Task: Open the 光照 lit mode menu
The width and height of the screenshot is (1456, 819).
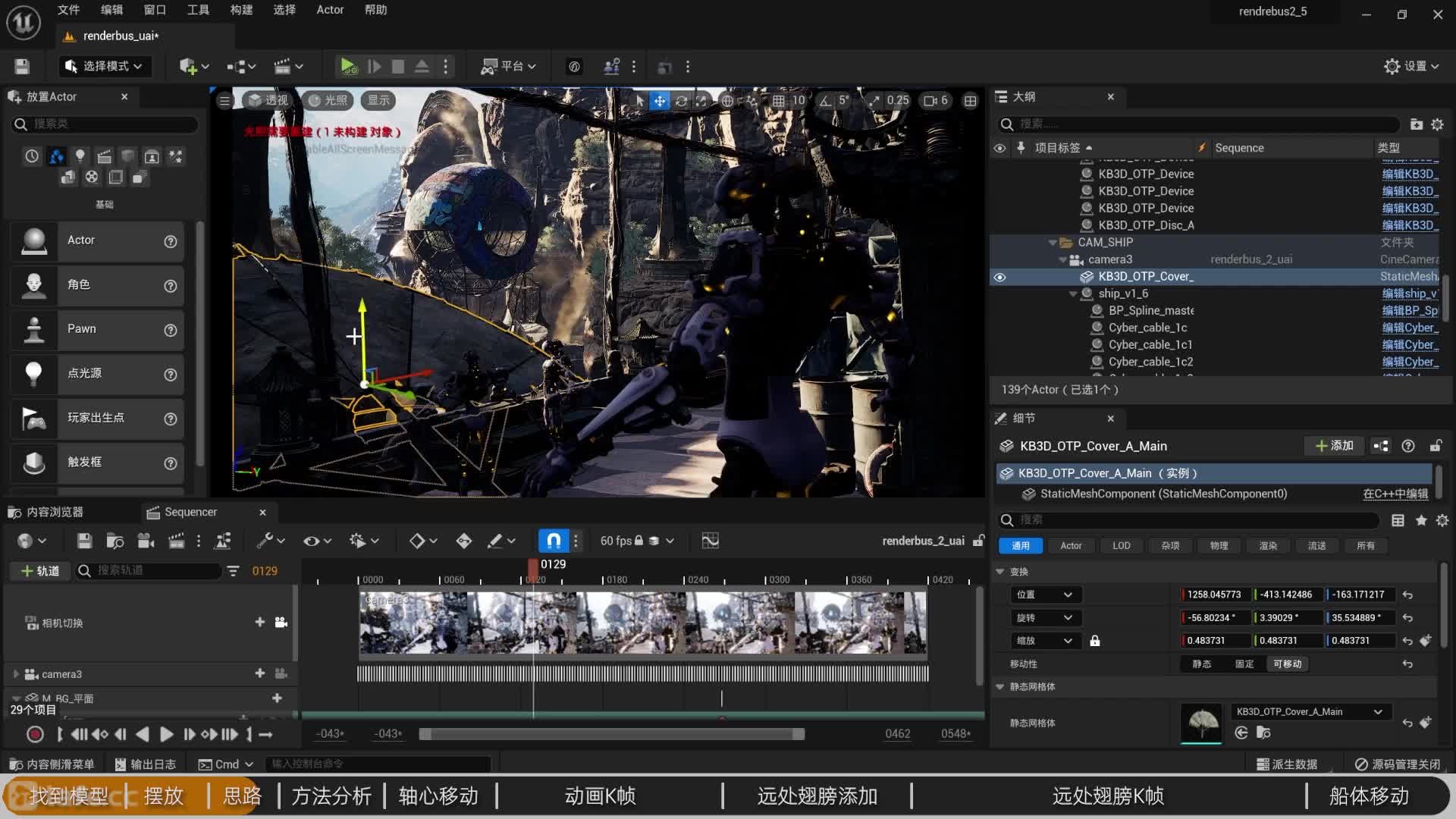Action: [x=328, y=100]
